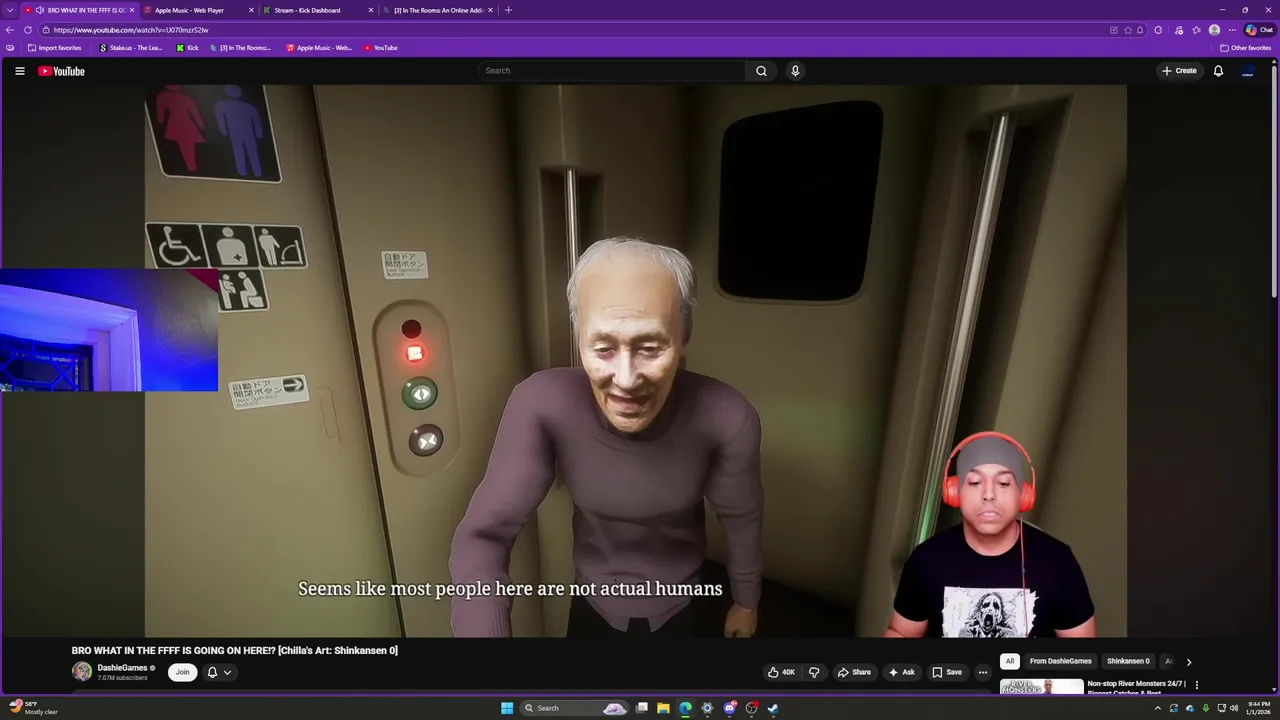Click the Windows taskbar Search box

tap(576, 708)
